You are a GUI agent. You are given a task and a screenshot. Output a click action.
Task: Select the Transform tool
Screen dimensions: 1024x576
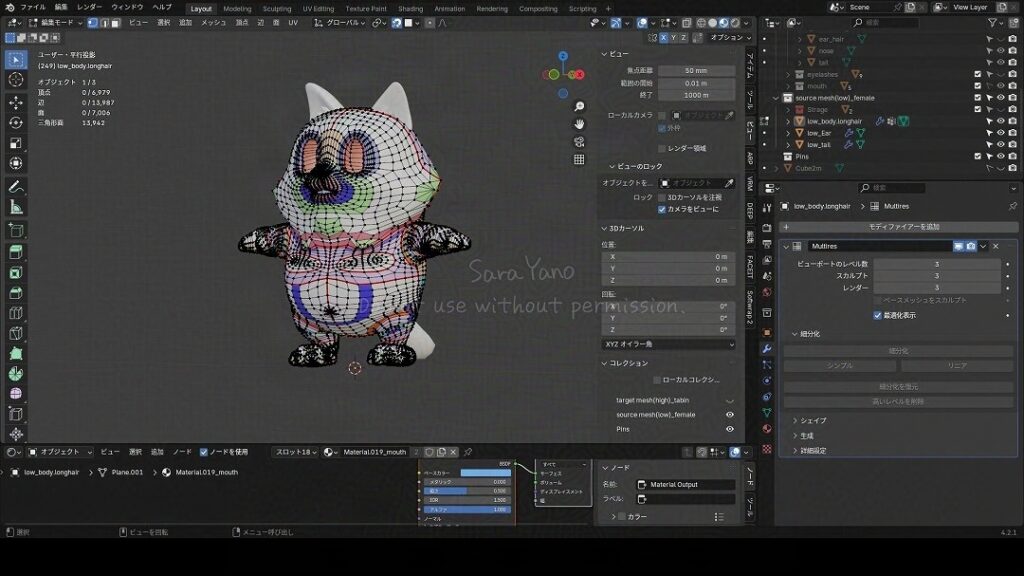pyautogui.click(x=16, y=163)
